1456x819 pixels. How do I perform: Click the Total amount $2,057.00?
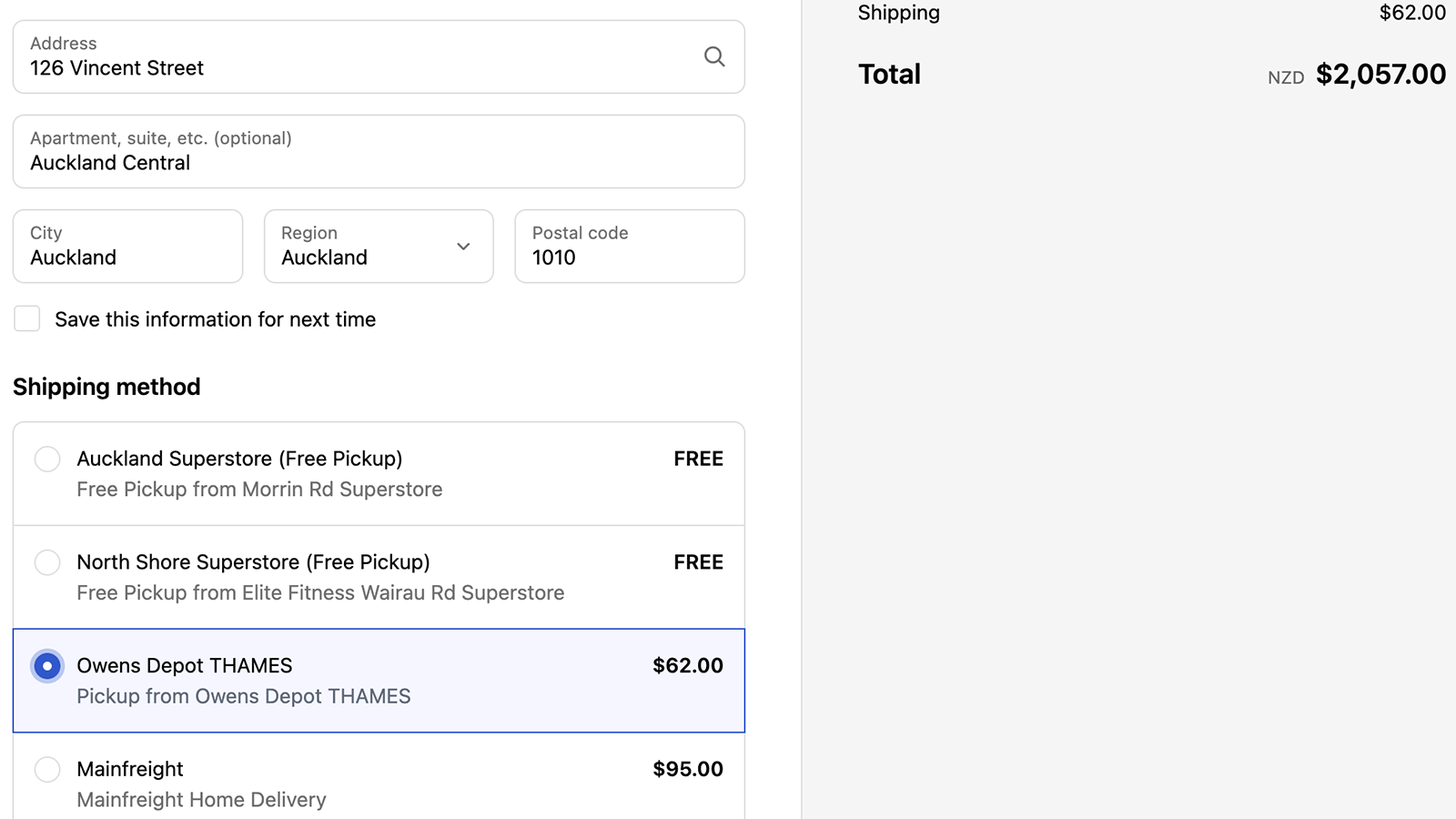(x=1380, y=75)
